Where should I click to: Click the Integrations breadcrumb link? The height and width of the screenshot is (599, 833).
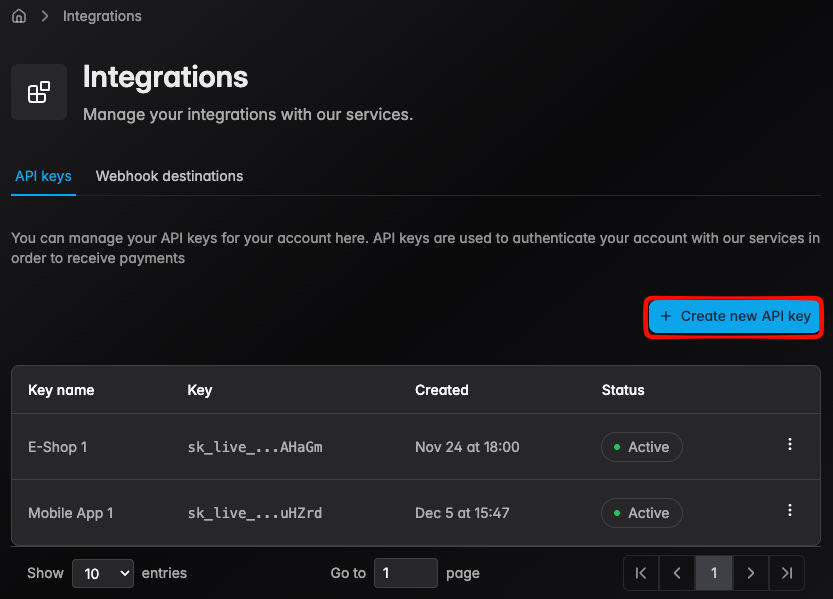102,16
